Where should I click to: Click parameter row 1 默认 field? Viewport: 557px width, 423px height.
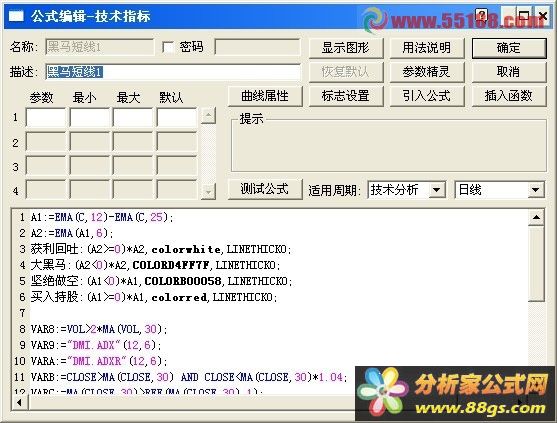pyautogui.click(x=177, y=118)
